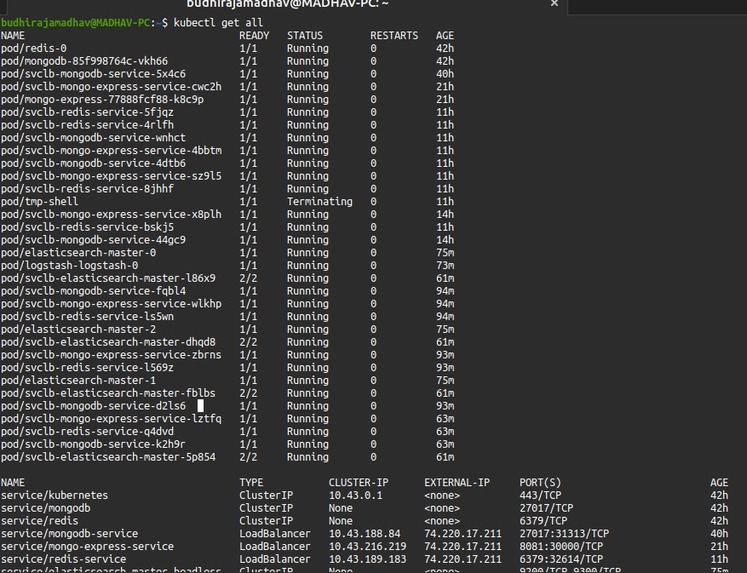Click the 27017/TCP port value
This screenshot has width=747, height=573.
[546, 508]
